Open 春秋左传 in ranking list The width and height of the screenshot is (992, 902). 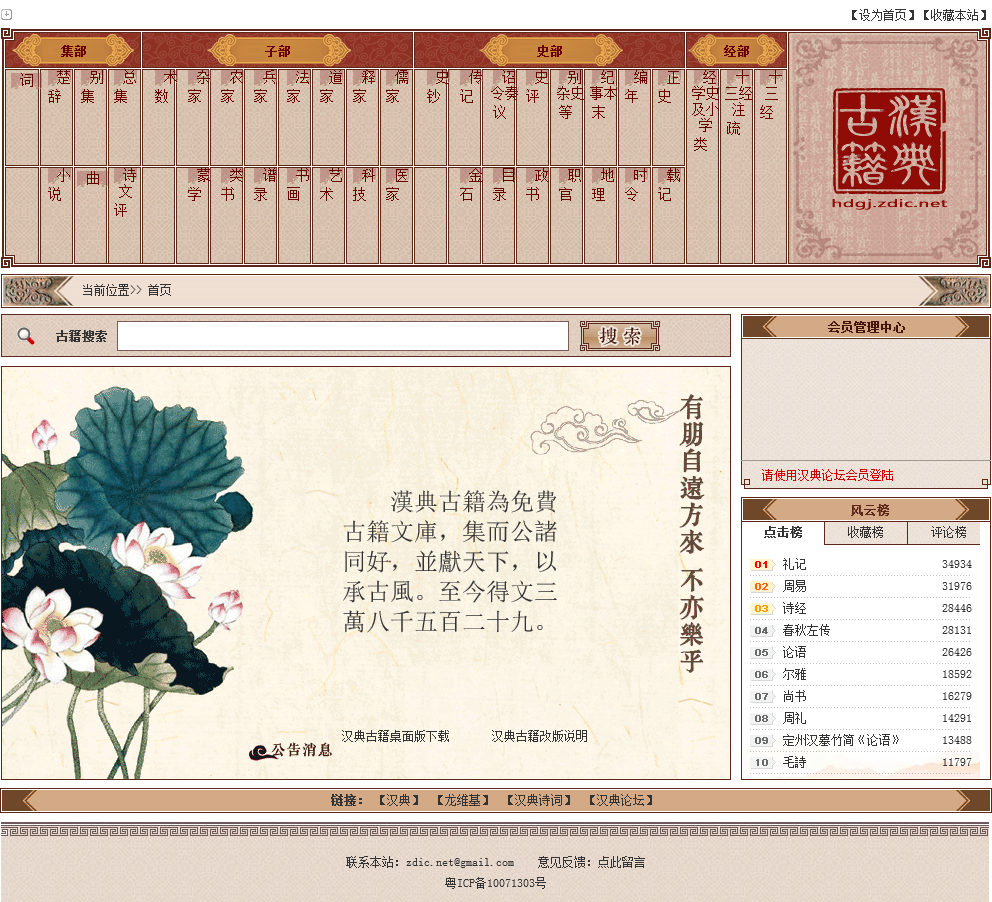point(806,630)
